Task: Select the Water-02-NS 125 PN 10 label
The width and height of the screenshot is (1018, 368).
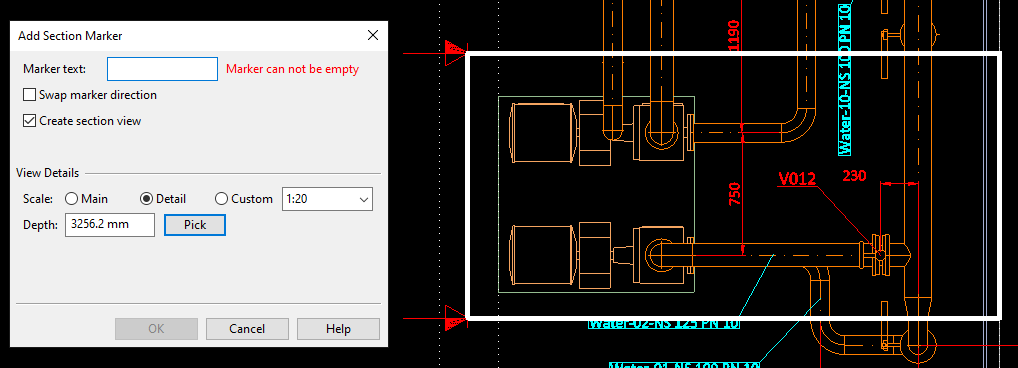Action: pos(664,323)
